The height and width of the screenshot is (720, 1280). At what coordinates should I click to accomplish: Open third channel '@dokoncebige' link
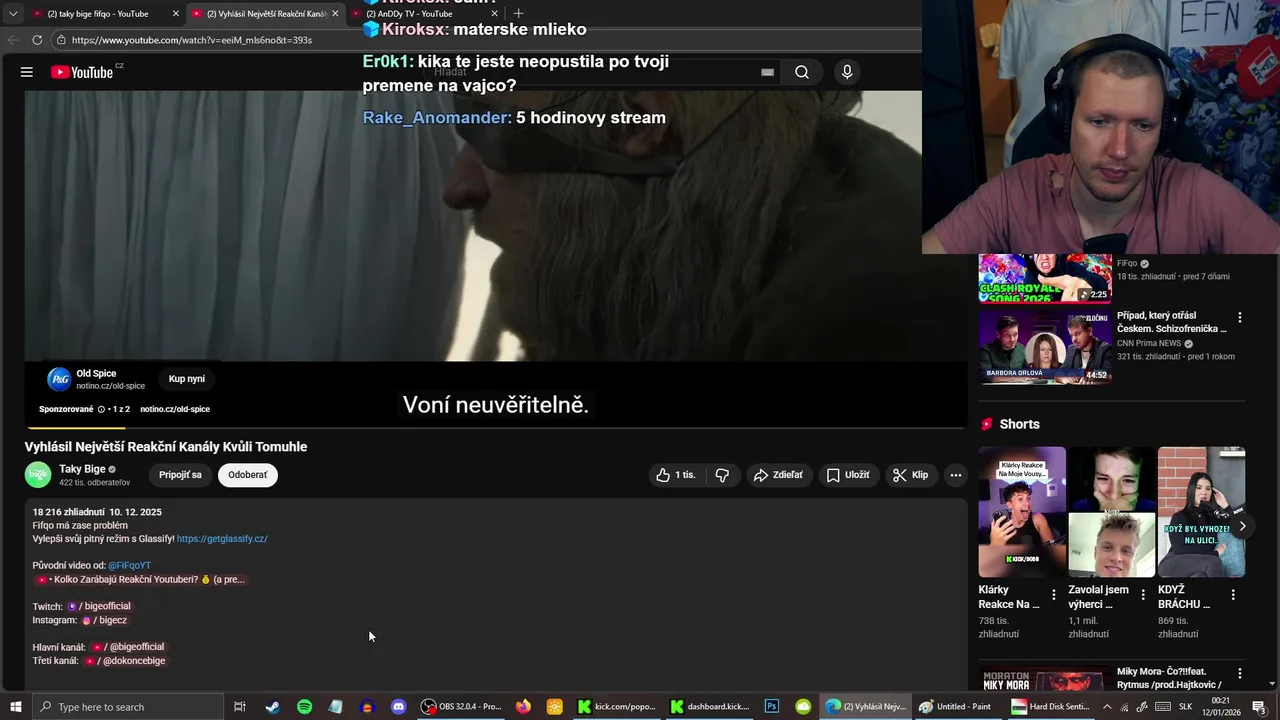(125, 661)
